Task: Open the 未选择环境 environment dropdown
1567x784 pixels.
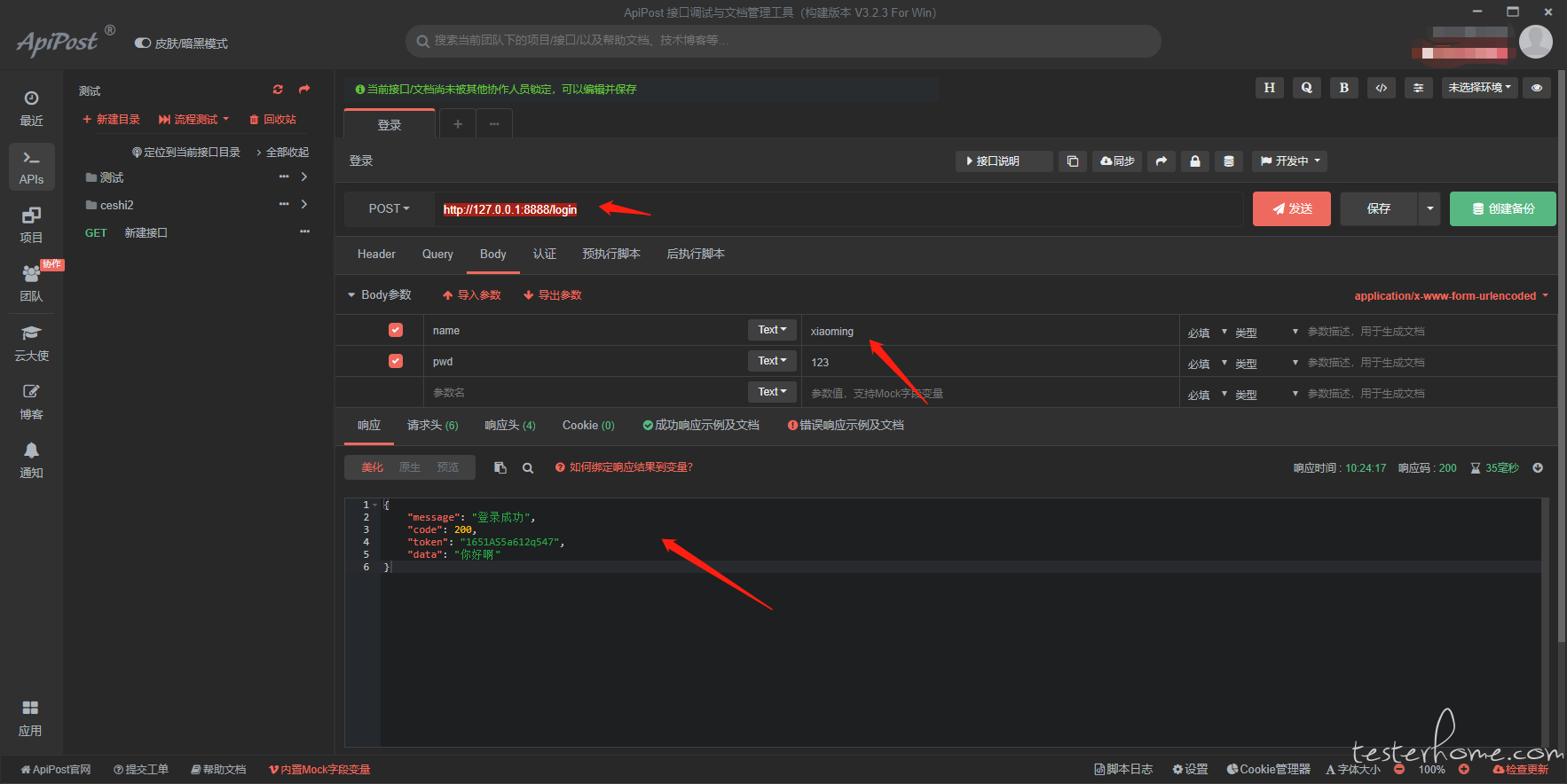Action: [1479, 88]
